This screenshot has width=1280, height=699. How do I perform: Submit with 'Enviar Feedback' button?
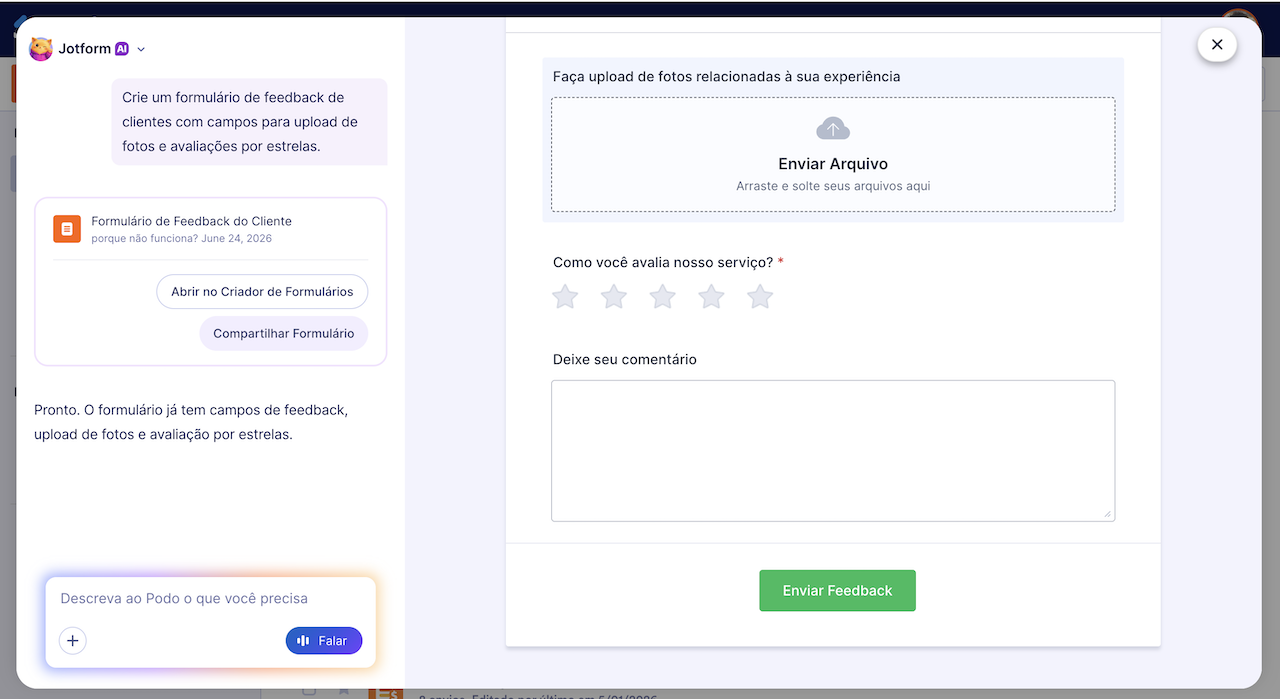(837, 591)
